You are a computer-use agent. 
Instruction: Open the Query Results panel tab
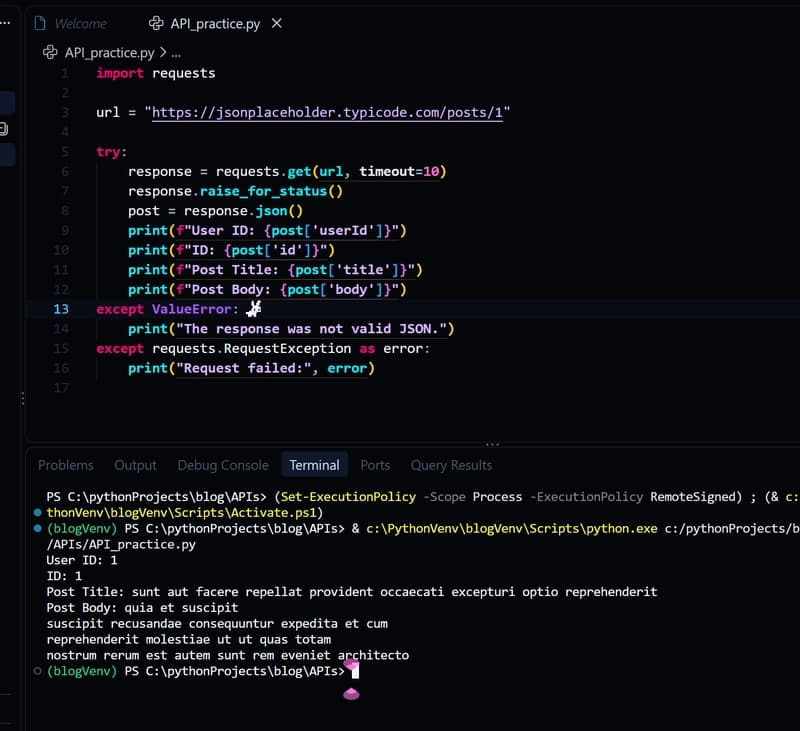(x=452, y=465)
